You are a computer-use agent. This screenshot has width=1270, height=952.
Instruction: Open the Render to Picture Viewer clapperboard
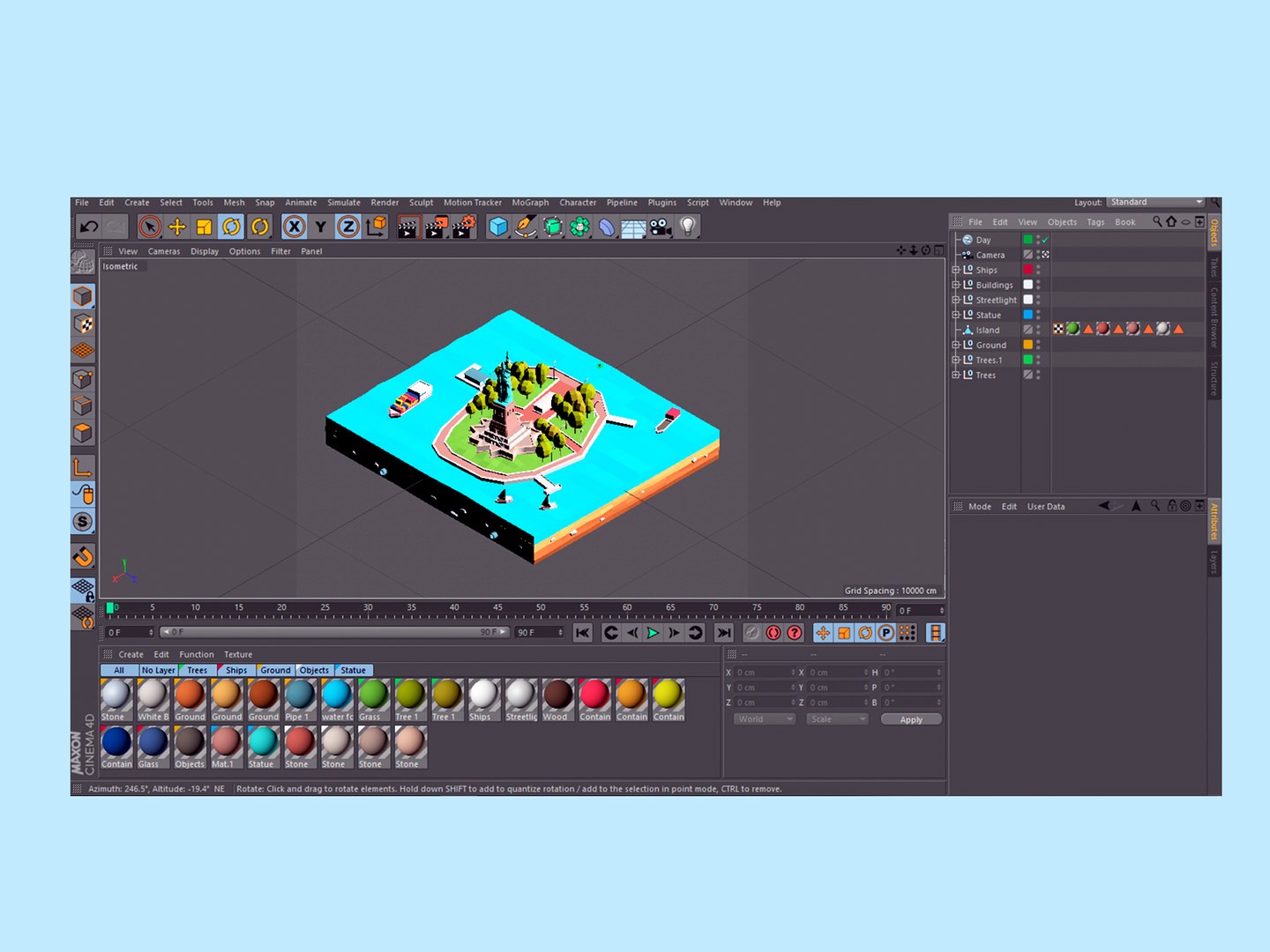point(437,227)
